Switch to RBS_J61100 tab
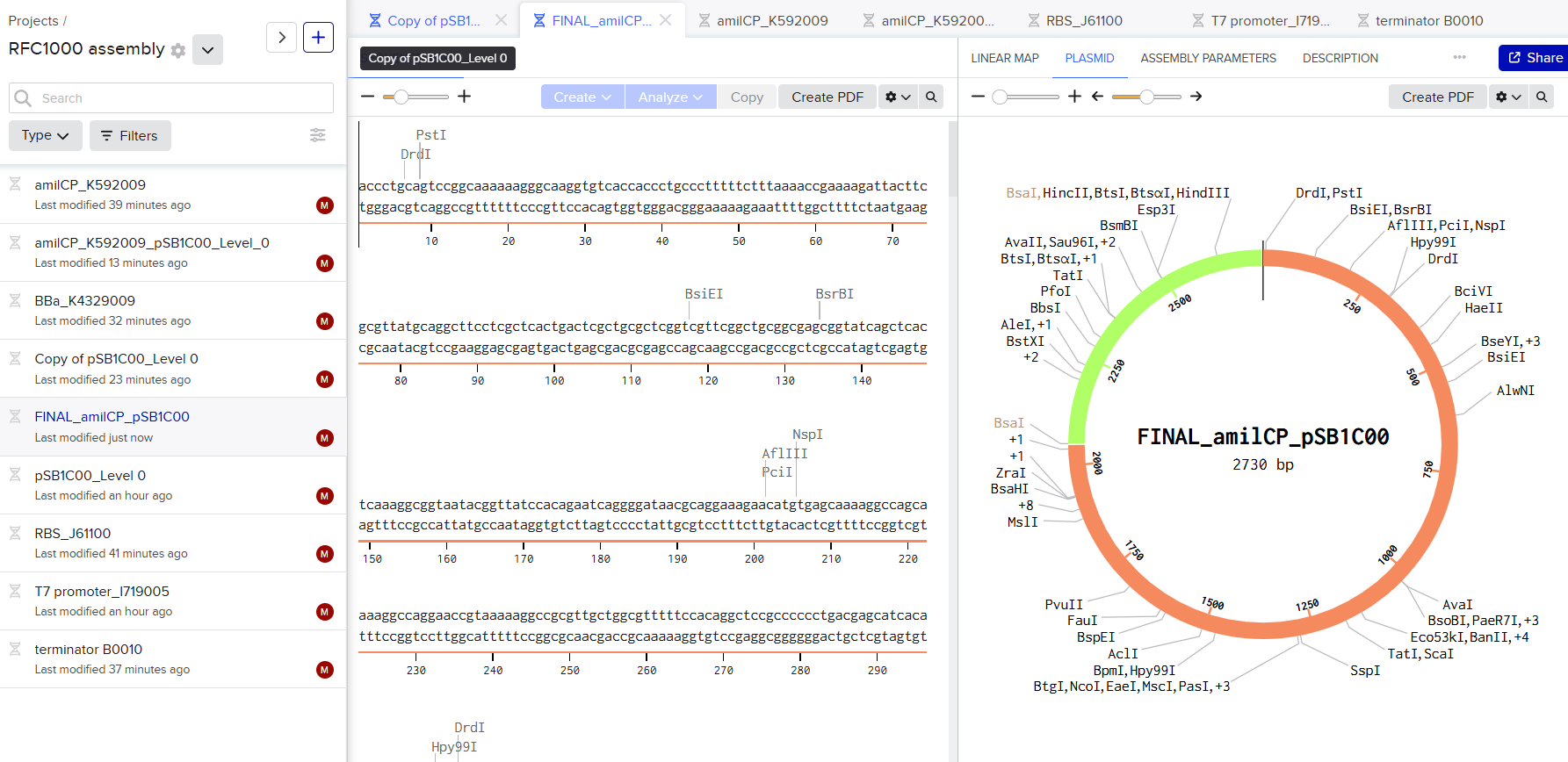 coord(1074,20)
